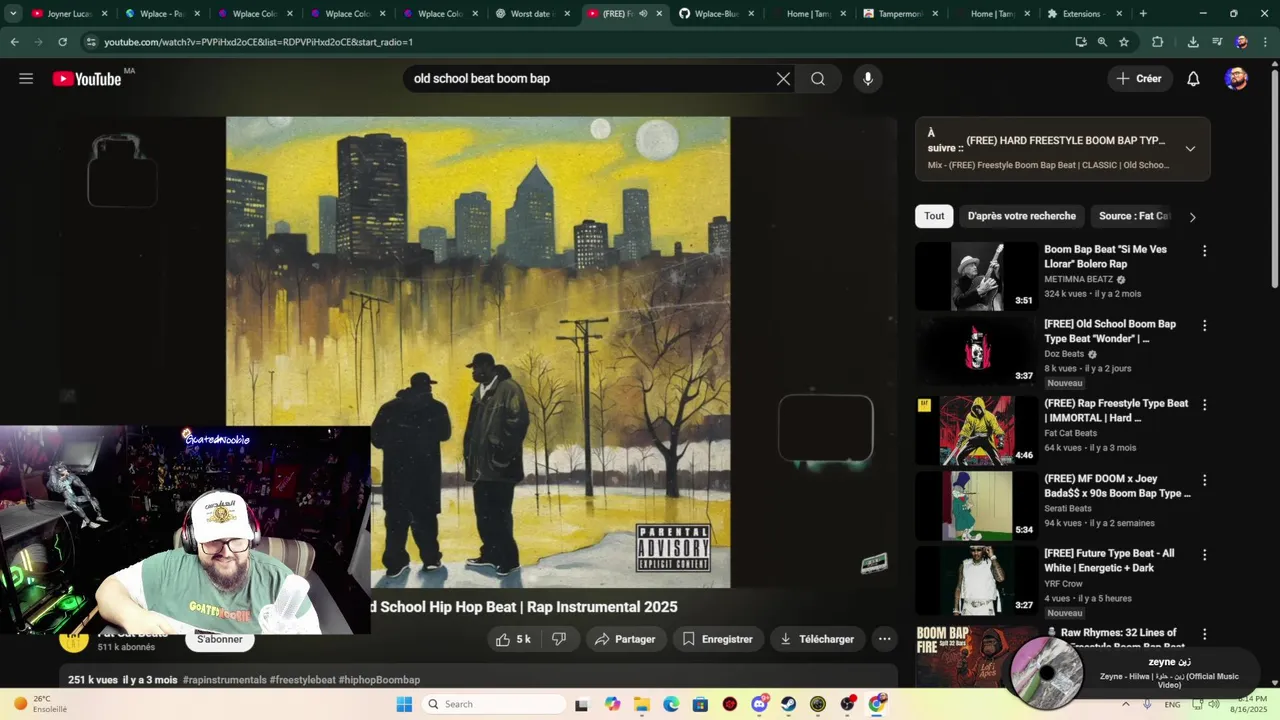Open the Chrome extensions puzzle icon

click(x=1158, y=42)
